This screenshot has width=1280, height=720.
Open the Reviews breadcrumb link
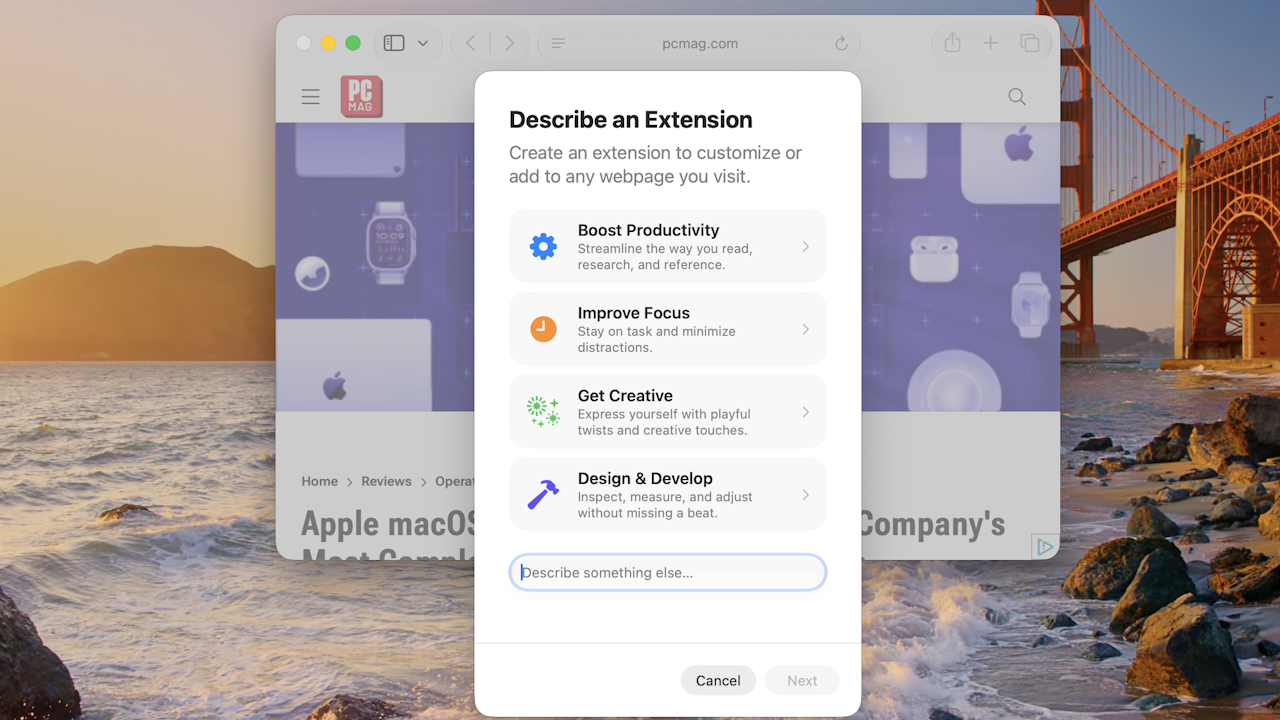[x=386, y=481]
